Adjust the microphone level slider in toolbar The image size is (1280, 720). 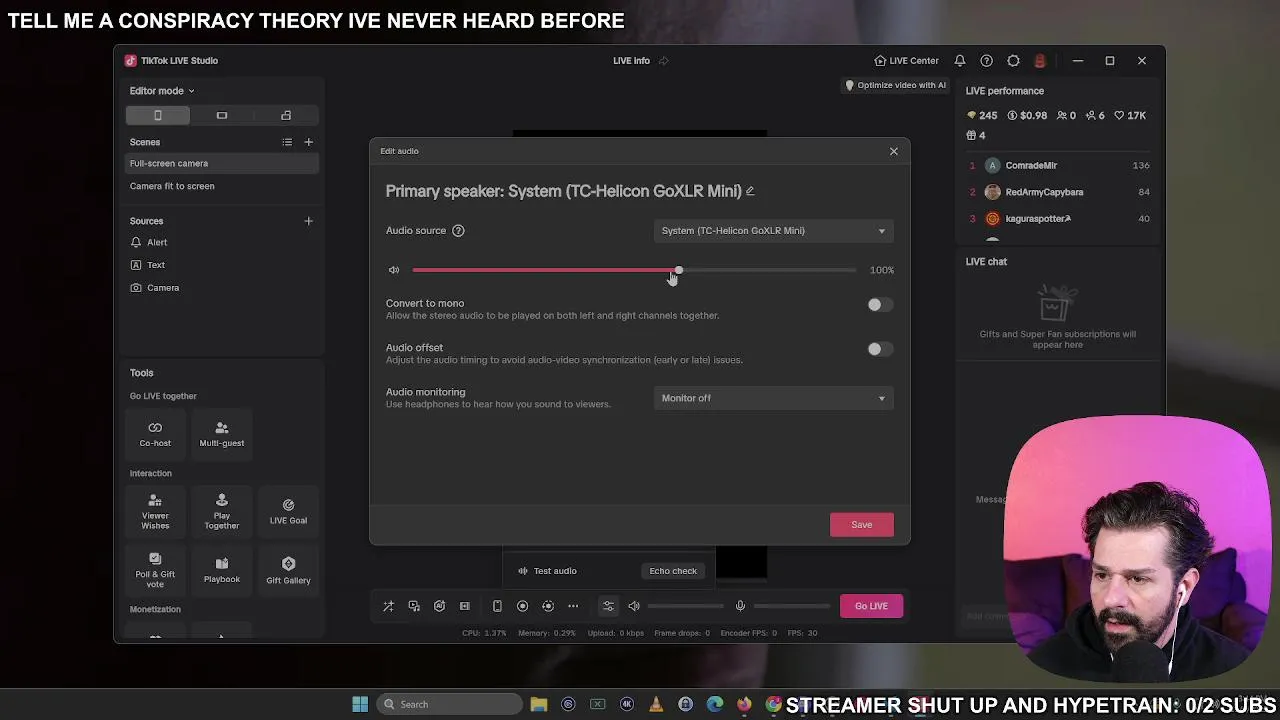[792, 606]
